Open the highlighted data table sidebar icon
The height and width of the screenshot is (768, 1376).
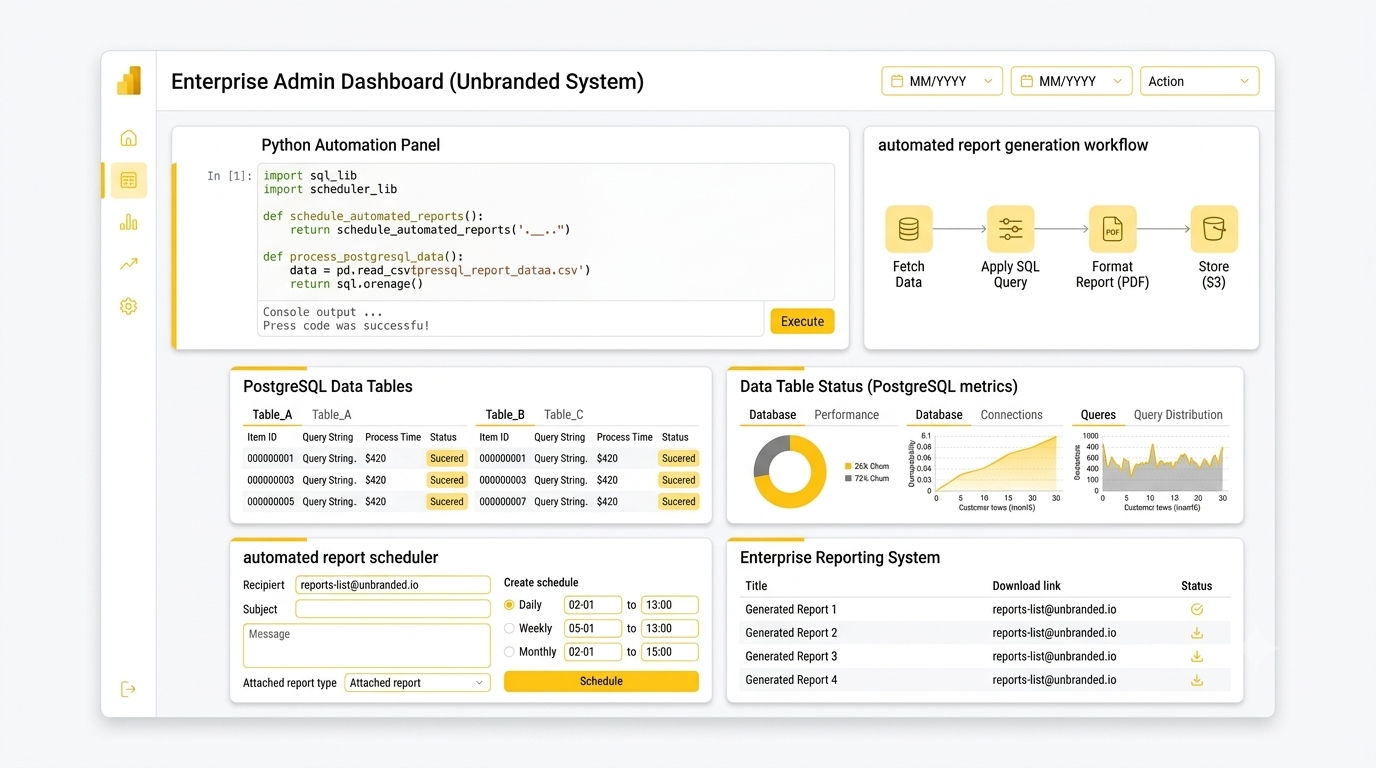pyautogui.click(x=128, y=180)
